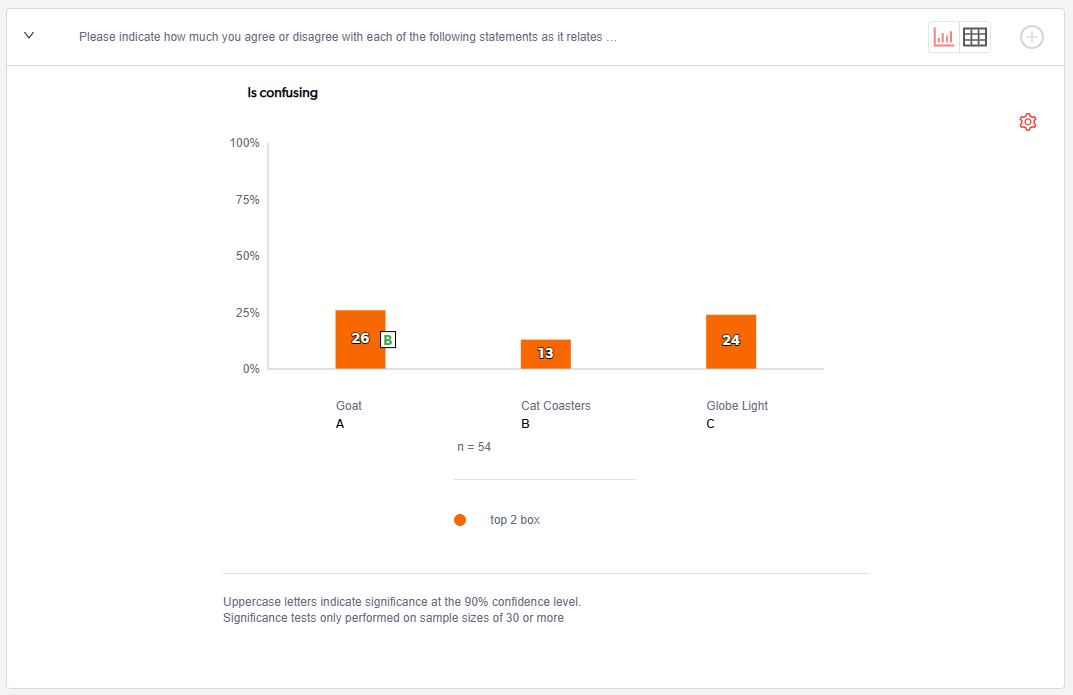Click the Cat Coasters bar showing 13

(545, 354)
